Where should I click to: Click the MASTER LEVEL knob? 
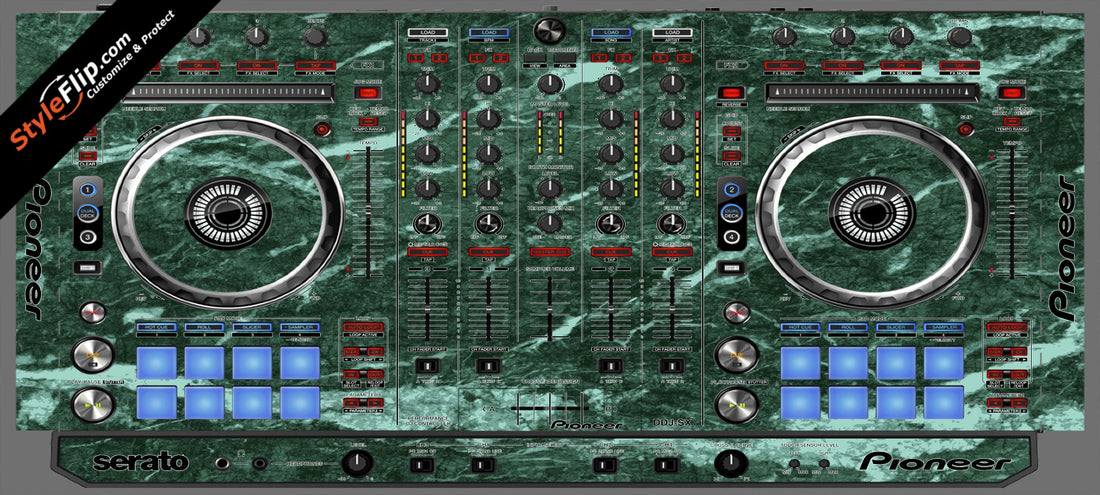tap(549, 85)
